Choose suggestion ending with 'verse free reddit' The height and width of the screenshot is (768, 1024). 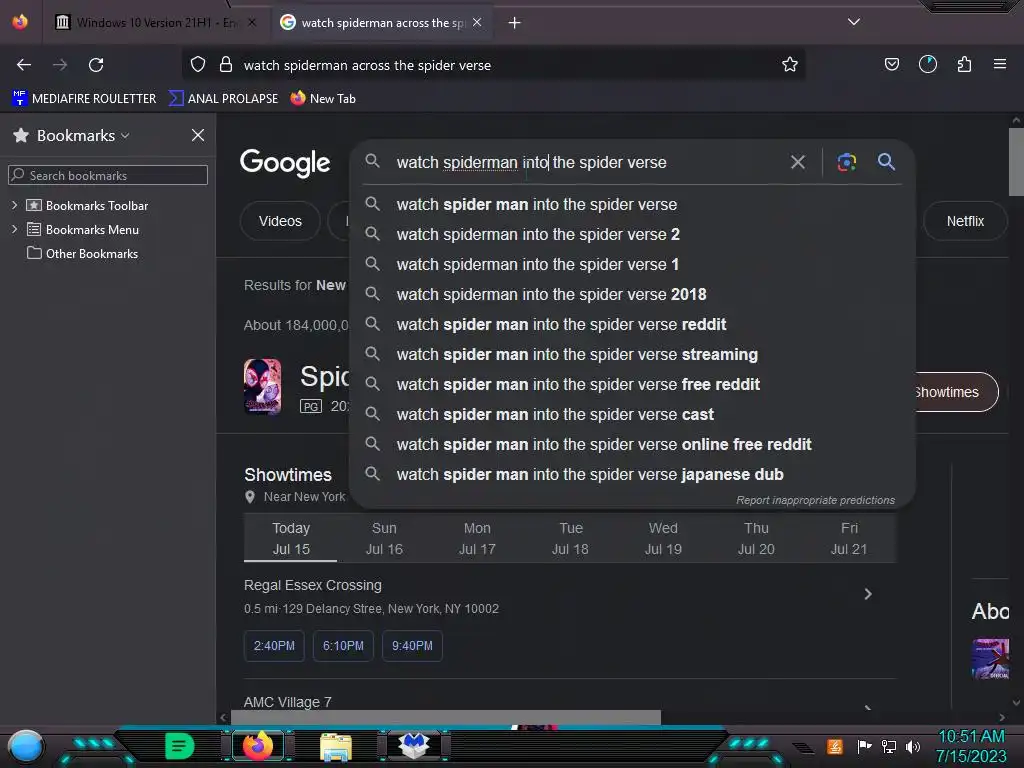(632, 385)
